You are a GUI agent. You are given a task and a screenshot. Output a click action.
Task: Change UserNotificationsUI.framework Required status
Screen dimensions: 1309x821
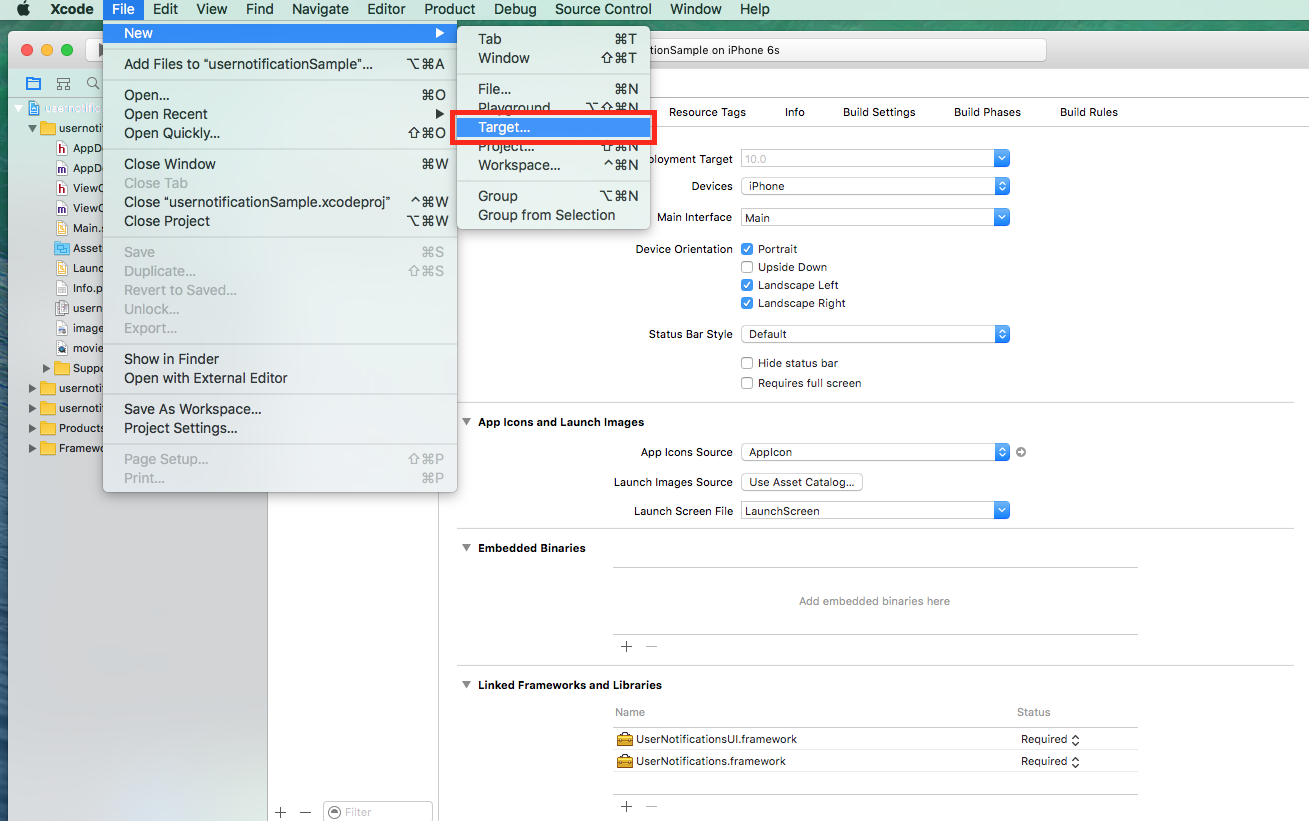[x=1050, y=739]
